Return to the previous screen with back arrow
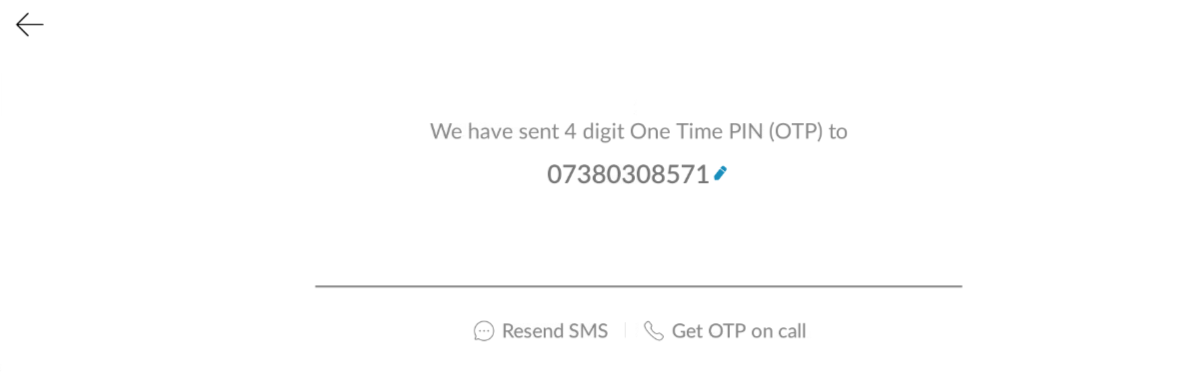The width and height of the screenshot is (1186, 372). click(x=29, y=25)
